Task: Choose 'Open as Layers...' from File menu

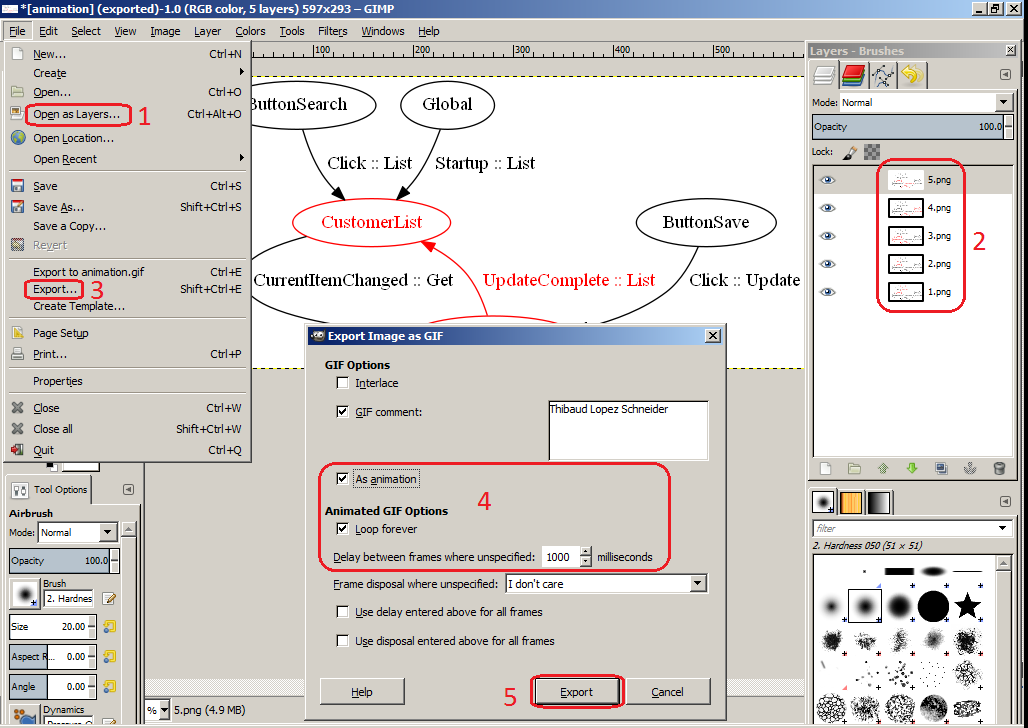Action: coord(76,114)
